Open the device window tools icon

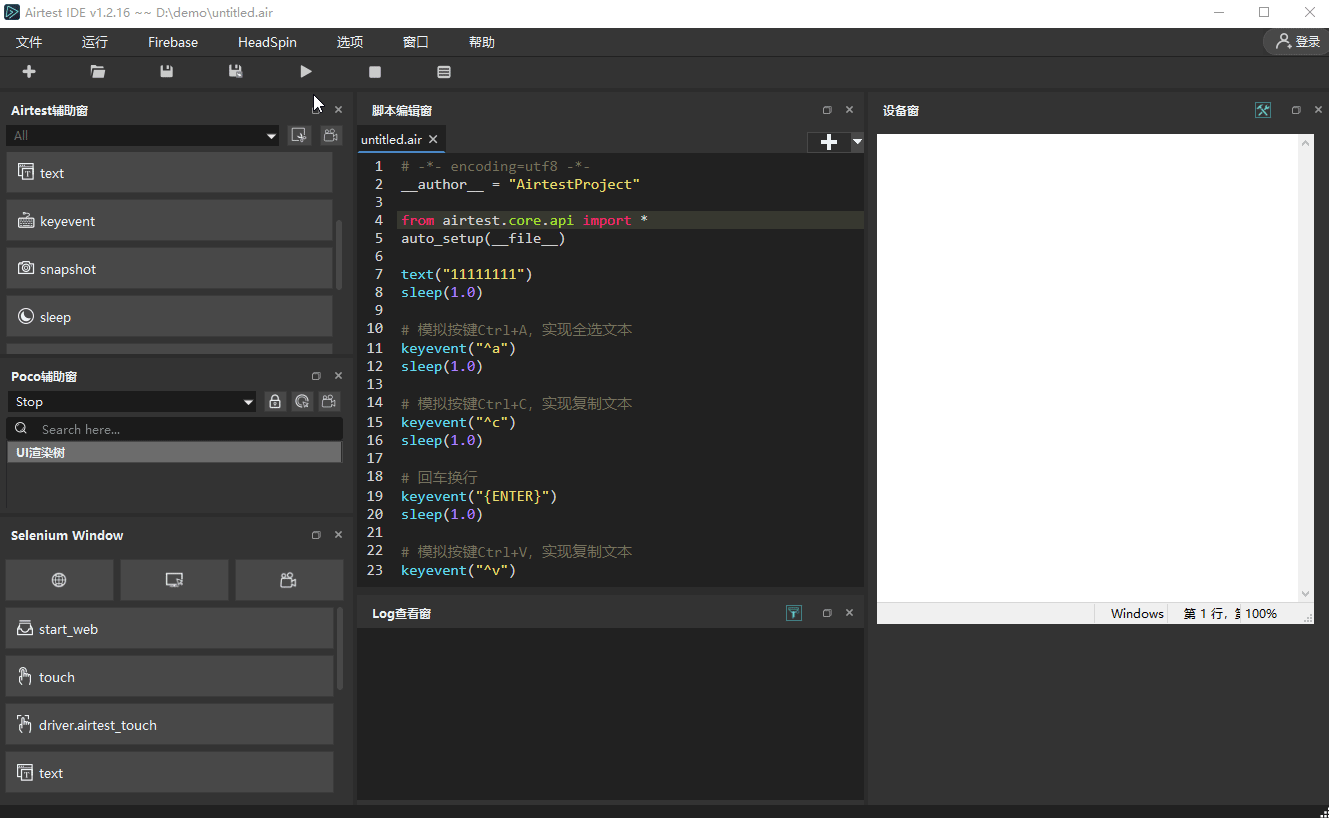coord(1263,110)
